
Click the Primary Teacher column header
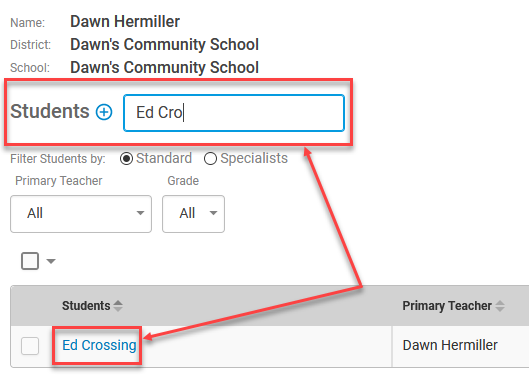coord(447,306)
